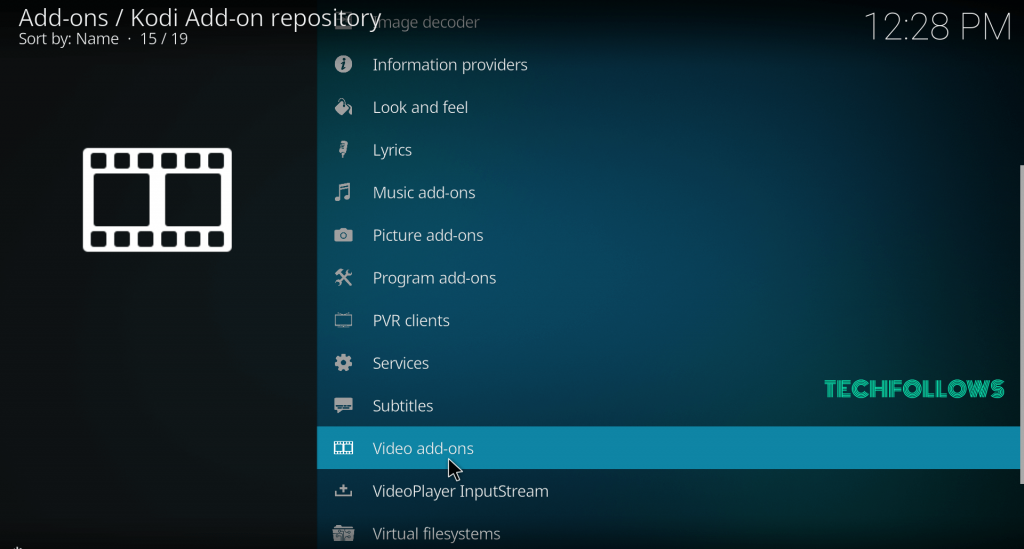1024x549 pixels.
Task: Click the Look and feel paint bucket icon
Action: pos(343,106)
